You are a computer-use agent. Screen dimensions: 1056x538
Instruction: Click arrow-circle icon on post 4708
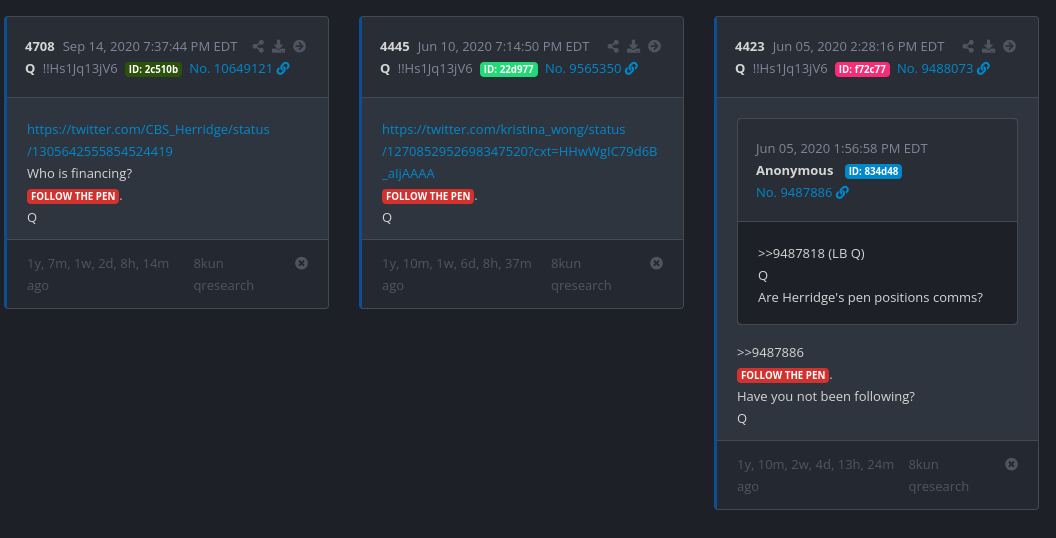pos(300,46)
